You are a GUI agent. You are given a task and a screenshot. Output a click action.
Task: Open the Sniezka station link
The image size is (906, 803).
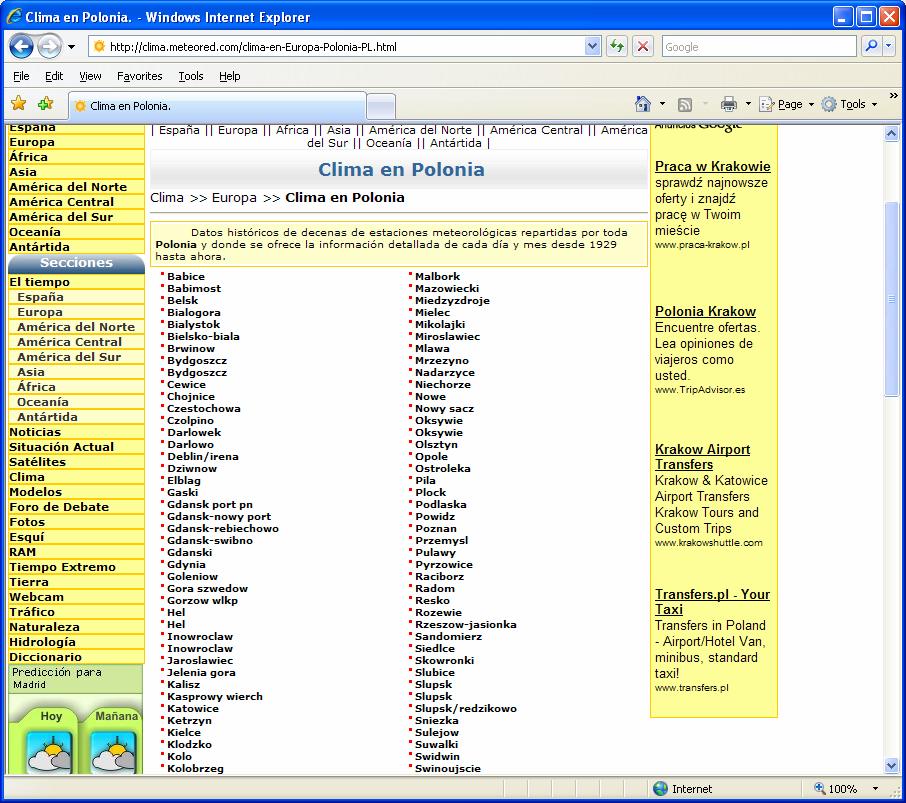(x=437, y=720)
